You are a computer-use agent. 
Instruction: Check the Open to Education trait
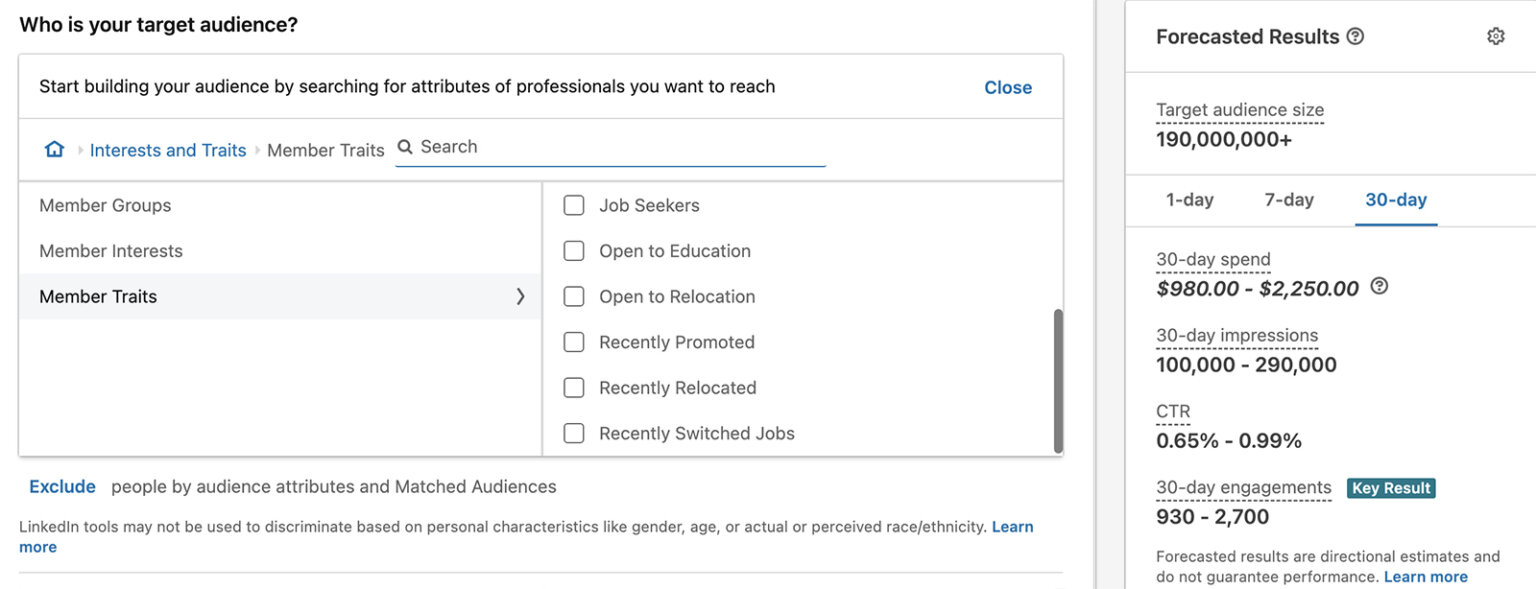click(574, 250)
